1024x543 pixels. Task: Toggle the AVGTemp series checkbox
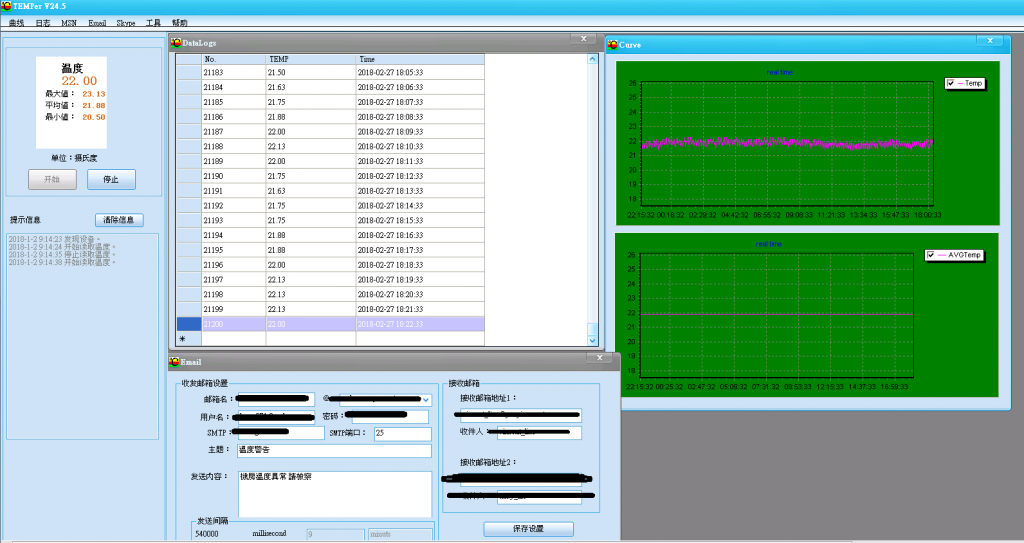coord(931,255)
